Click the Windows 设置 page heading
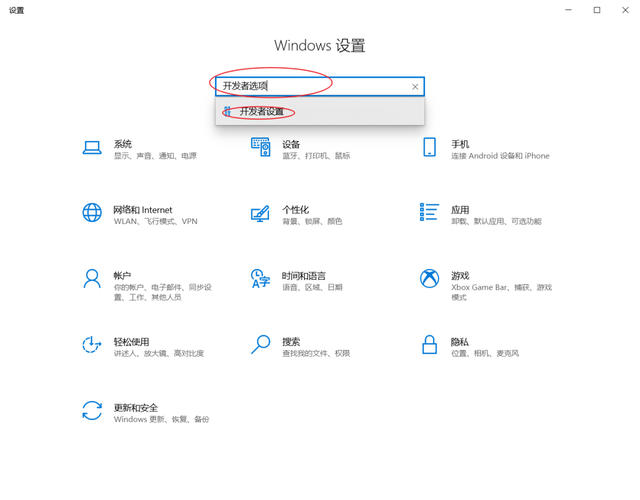 point(320,45)
